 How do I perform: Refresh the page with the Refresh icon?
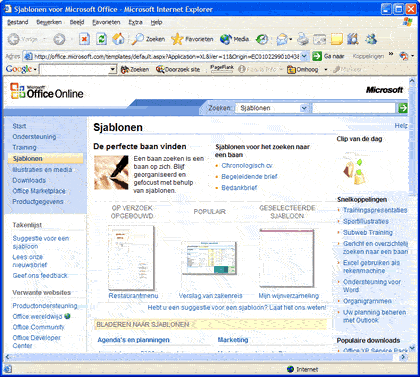tap(101, 39)
